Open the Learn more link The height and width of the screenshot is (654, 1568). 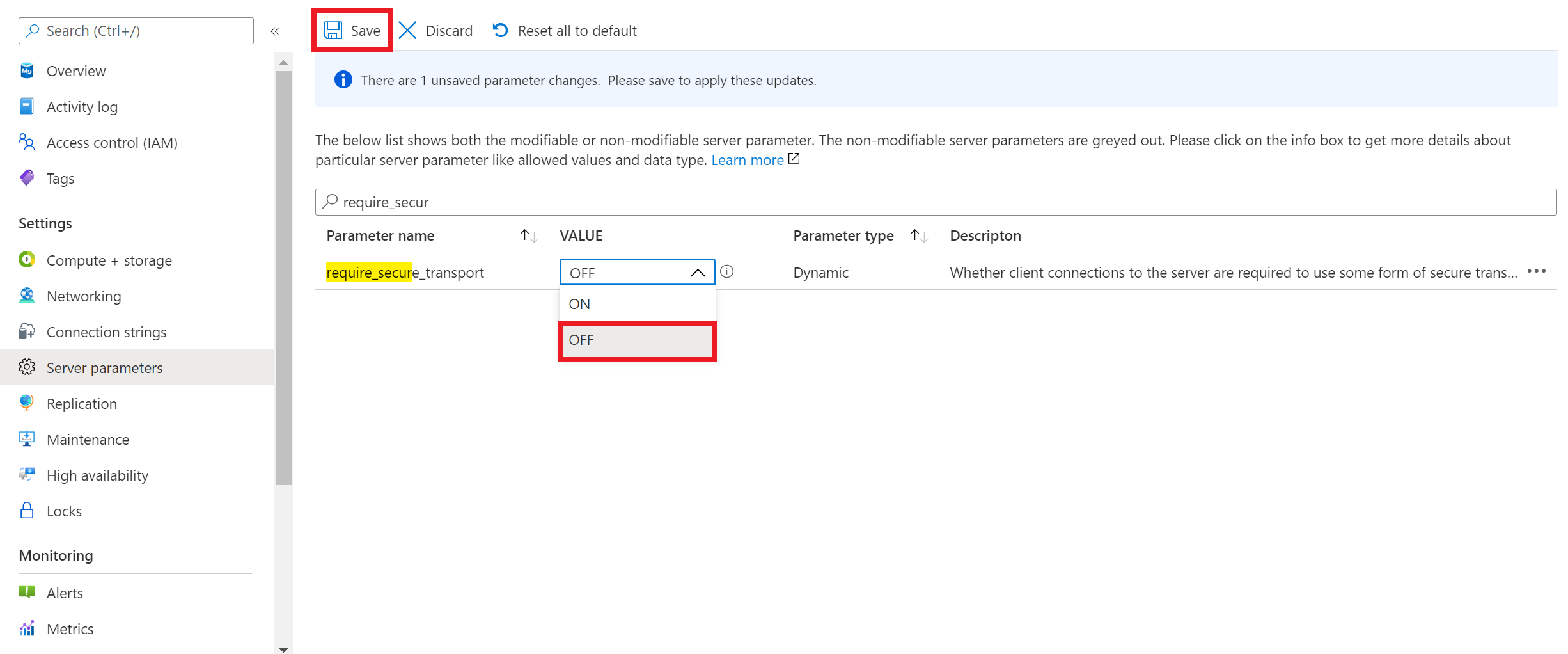point(747,161)
